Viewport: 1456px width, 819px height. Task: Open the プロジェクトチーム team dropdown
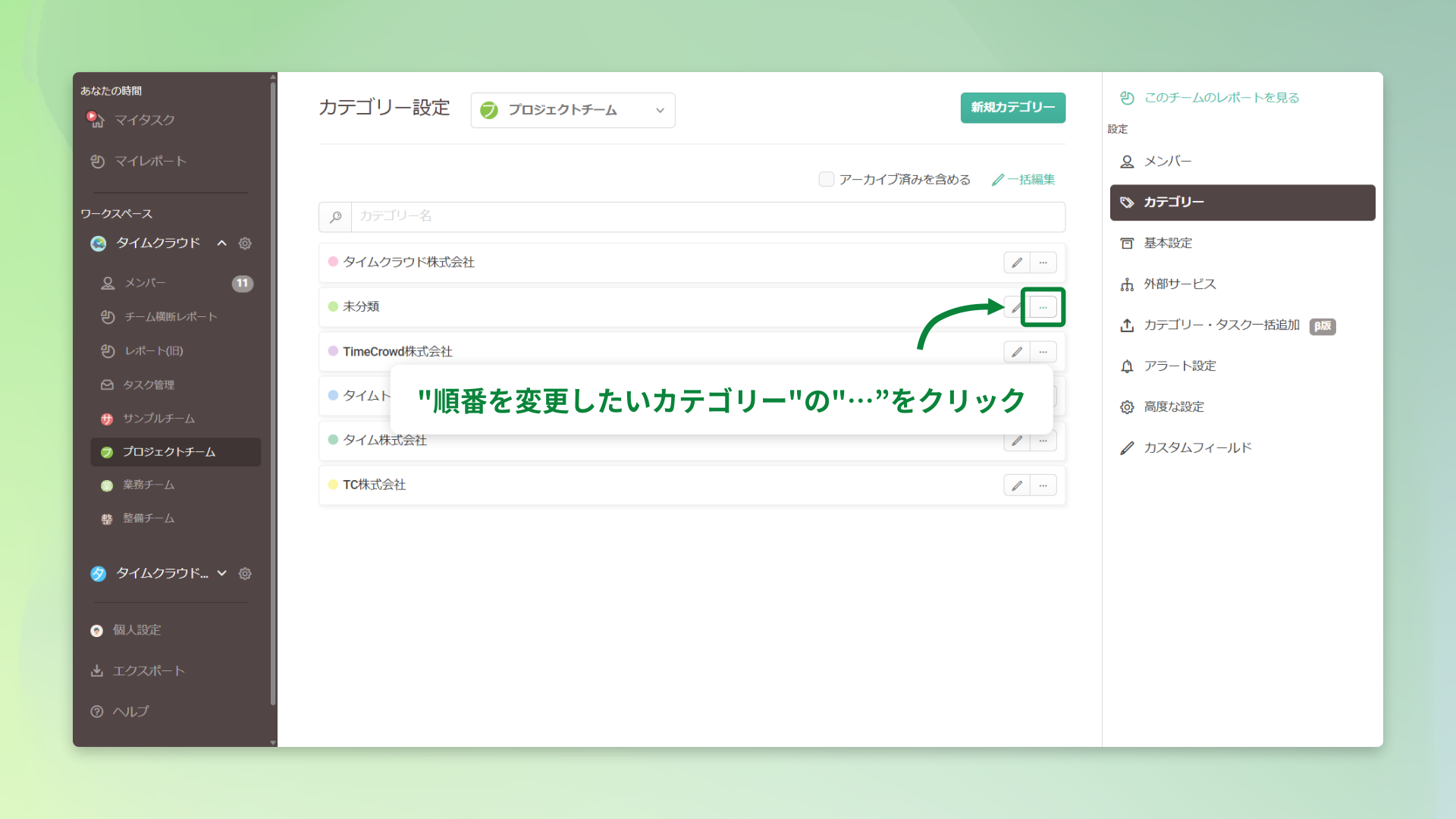pyautogui.click(x=573, y=111)
